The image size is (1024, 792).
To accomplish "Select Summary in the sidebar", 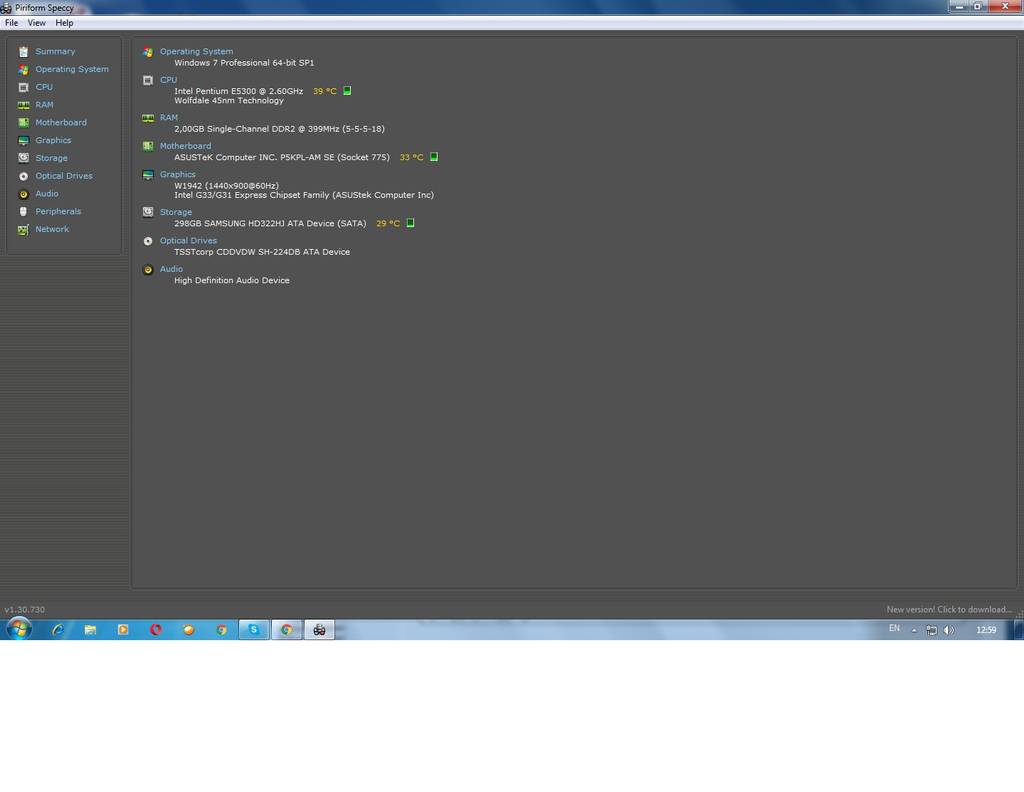I will pyautogui.click(x=55, y=51).
